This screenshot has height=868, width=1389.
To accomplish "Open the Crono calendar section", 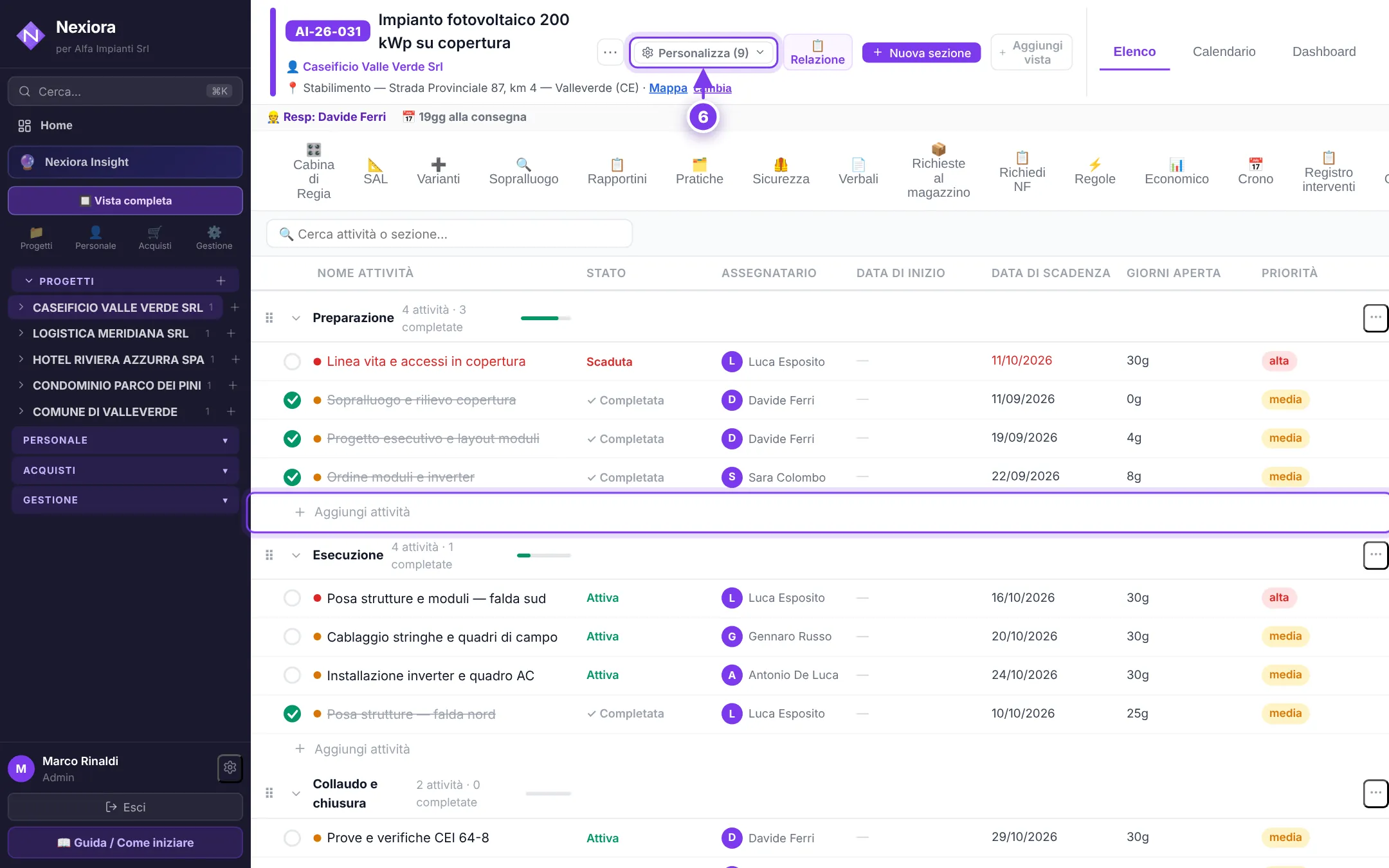I will (1255, 172).
